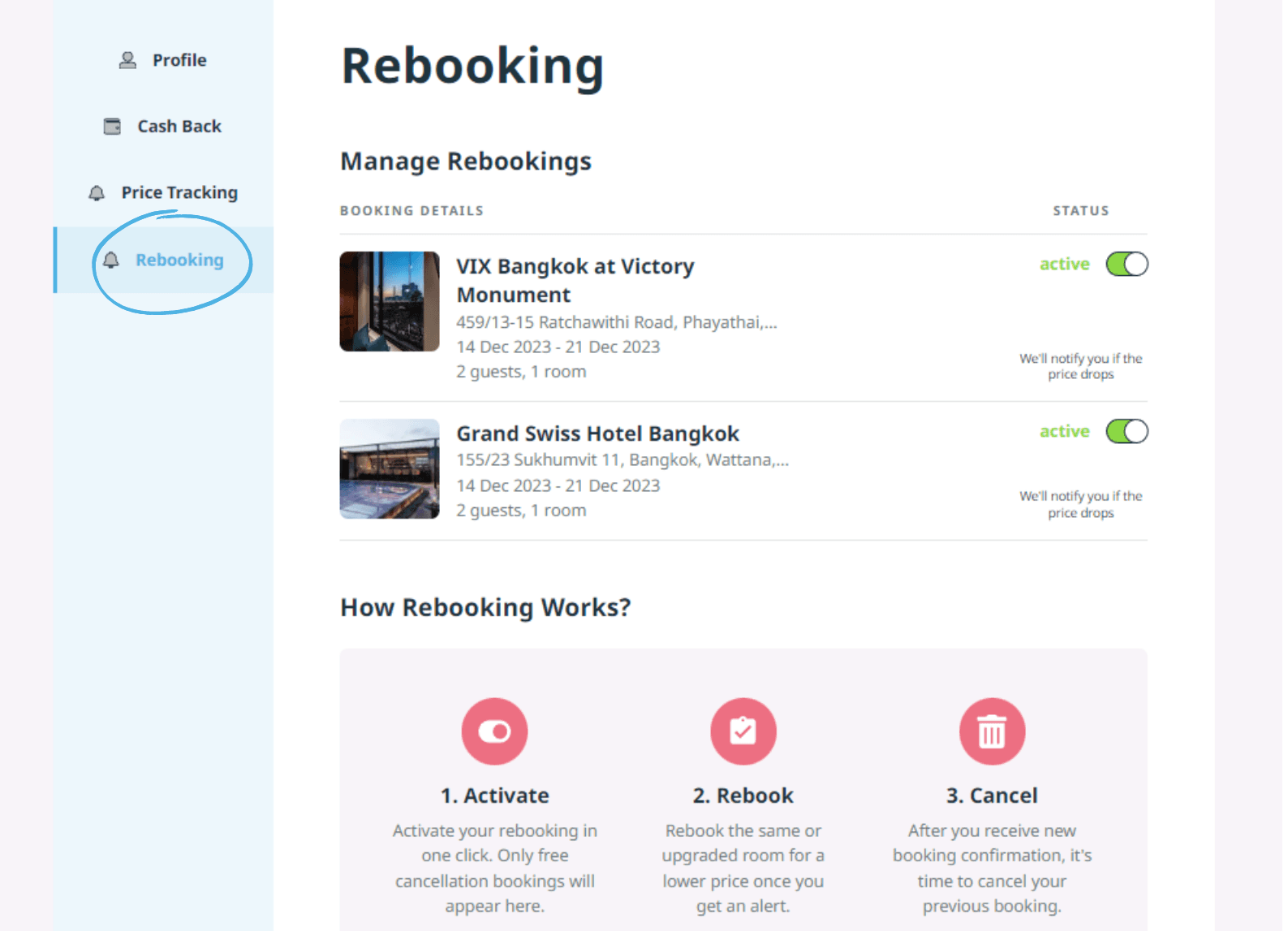Click the STATUS column header

tap(1081, 211)
